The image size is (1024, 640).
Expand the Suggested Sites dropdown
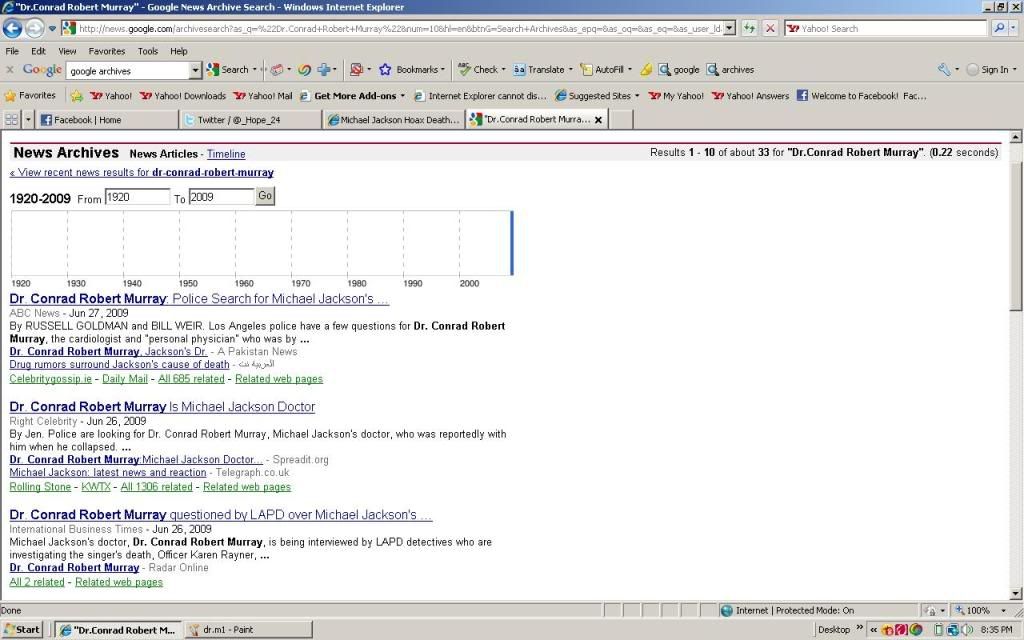click(637, 96)
